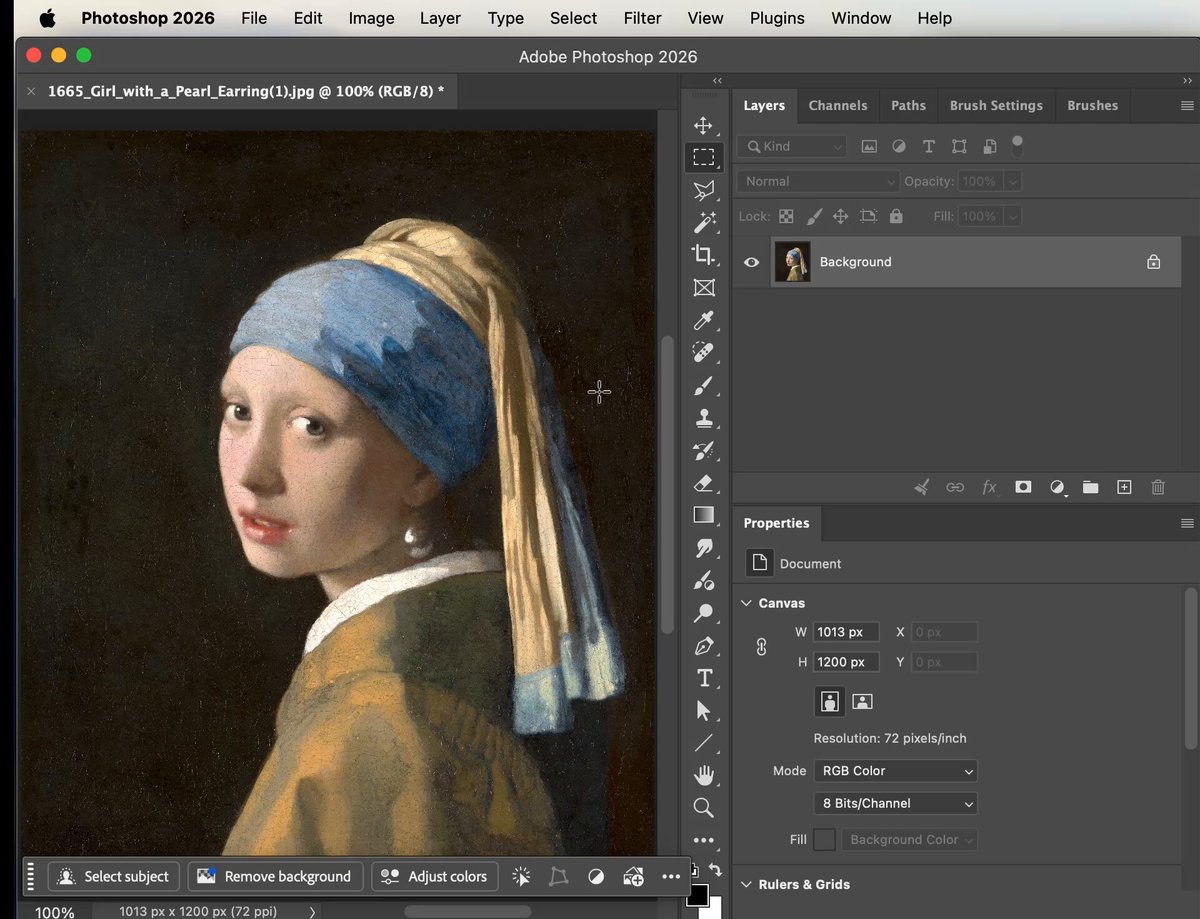This screenshot has width=1200, height=919.
Task: Click the Select subject button
Action: [115, 876]
